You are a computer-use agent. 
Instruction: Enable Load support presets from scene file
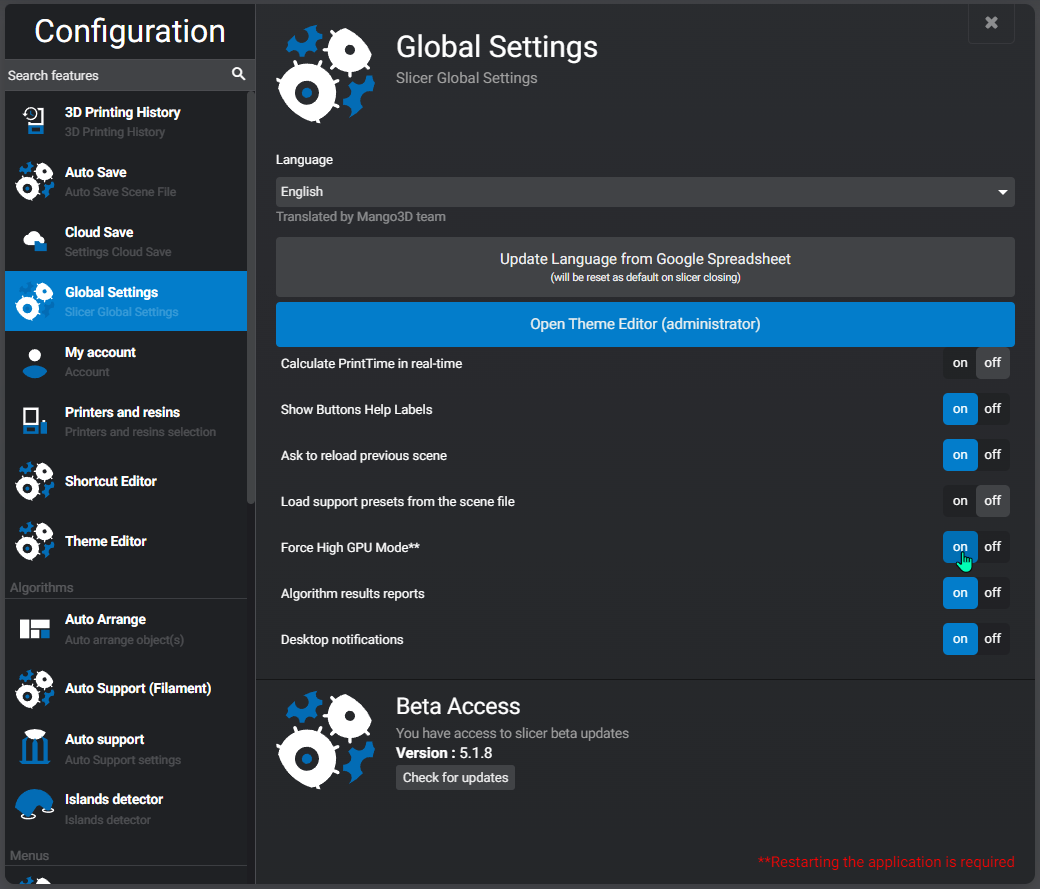pyautogui.click(x=959, y=501)
